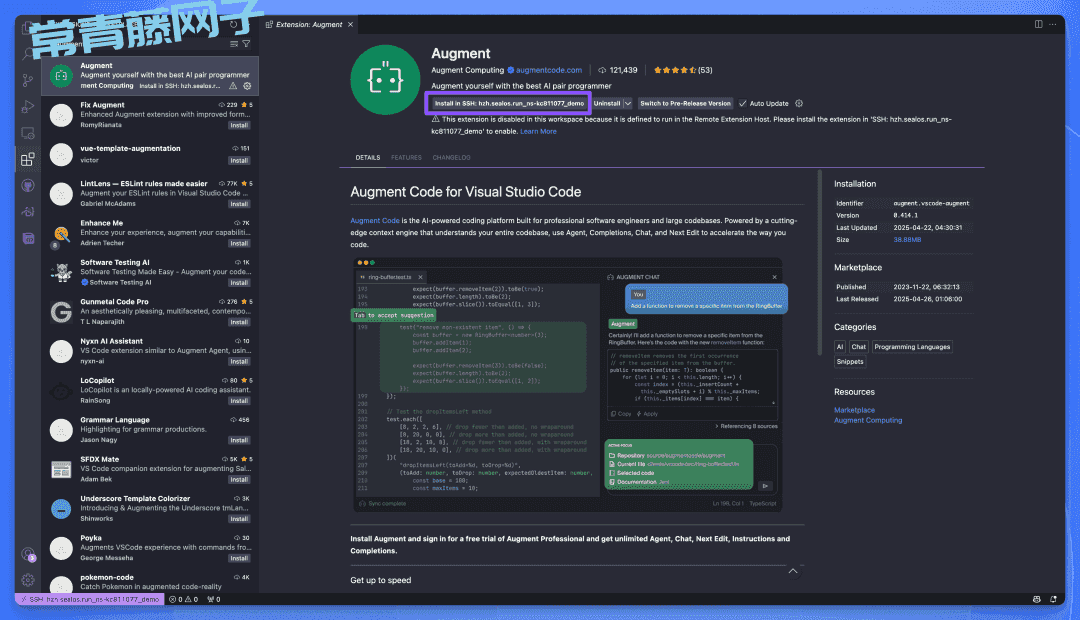Install the Enhance Me extension

(x=239, y=243)
